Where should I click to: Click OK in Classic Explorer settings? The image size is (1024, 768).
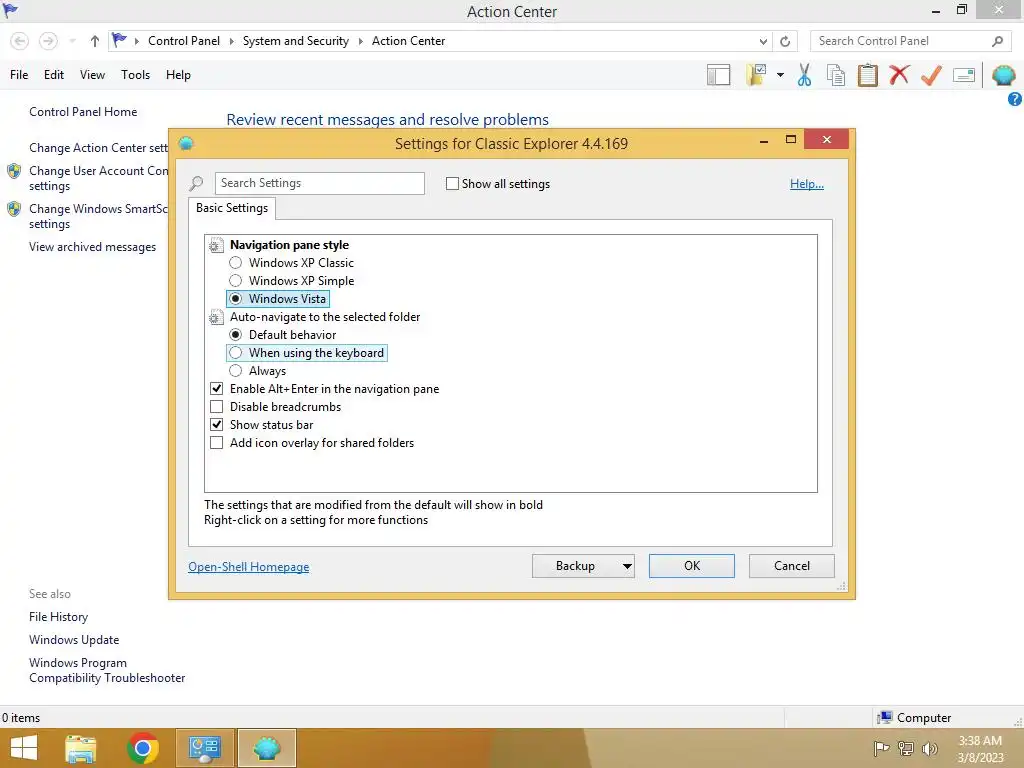pyautogui.click(x=692, y=566)
